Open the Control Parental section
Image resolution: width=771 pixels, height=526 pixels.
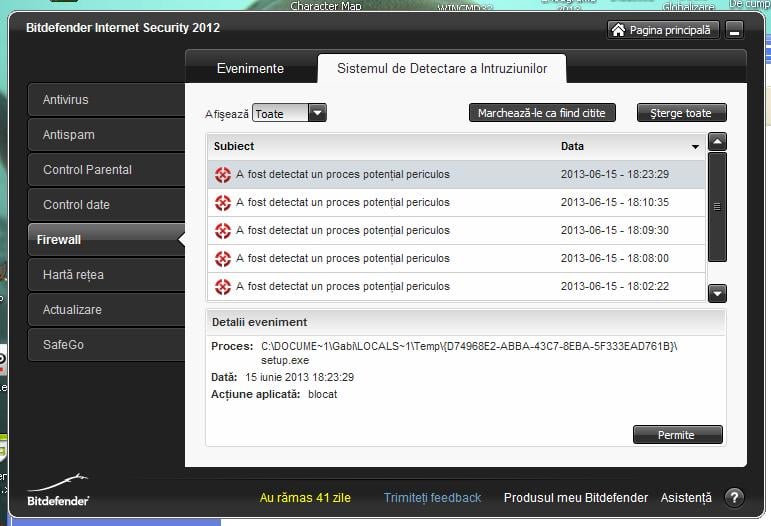107,170
